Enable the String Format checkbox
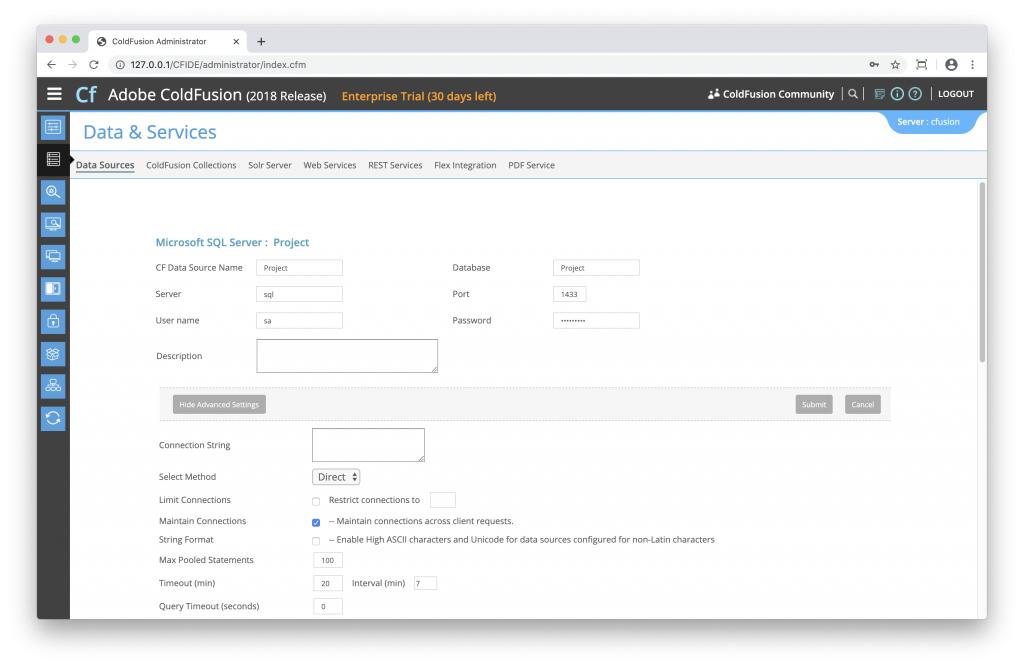The width and height of the screenshot is (1024, 668). (316, 541)
